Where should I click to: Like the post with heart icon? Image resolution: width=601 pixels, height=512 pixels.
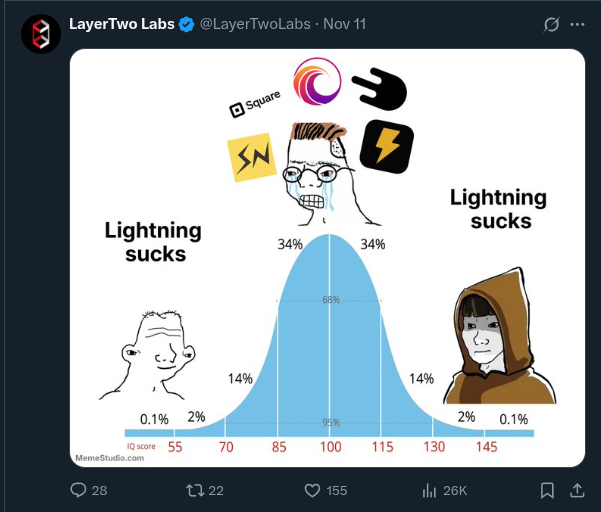tap(311, 490)
